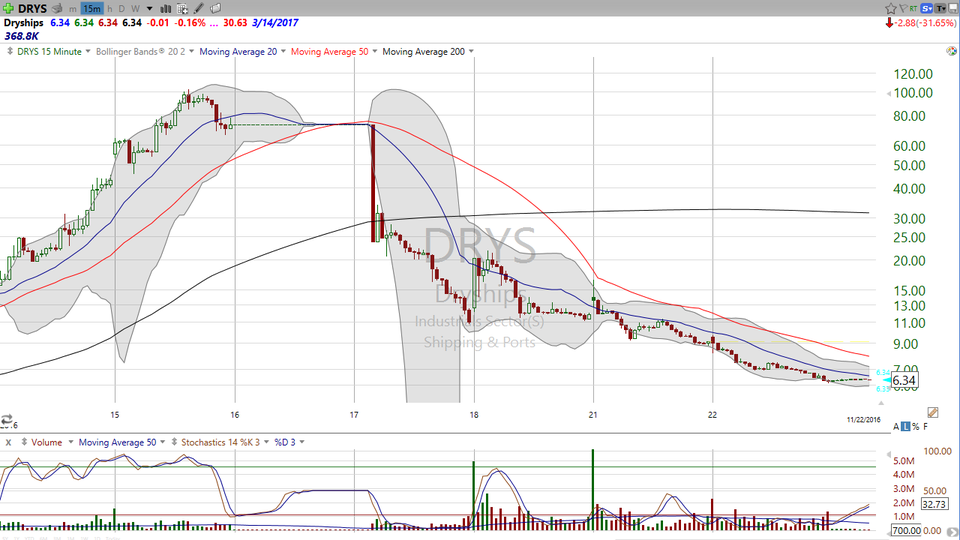
Task: Click the green plus add-indicator icon
Action: (x=8, y=9)
